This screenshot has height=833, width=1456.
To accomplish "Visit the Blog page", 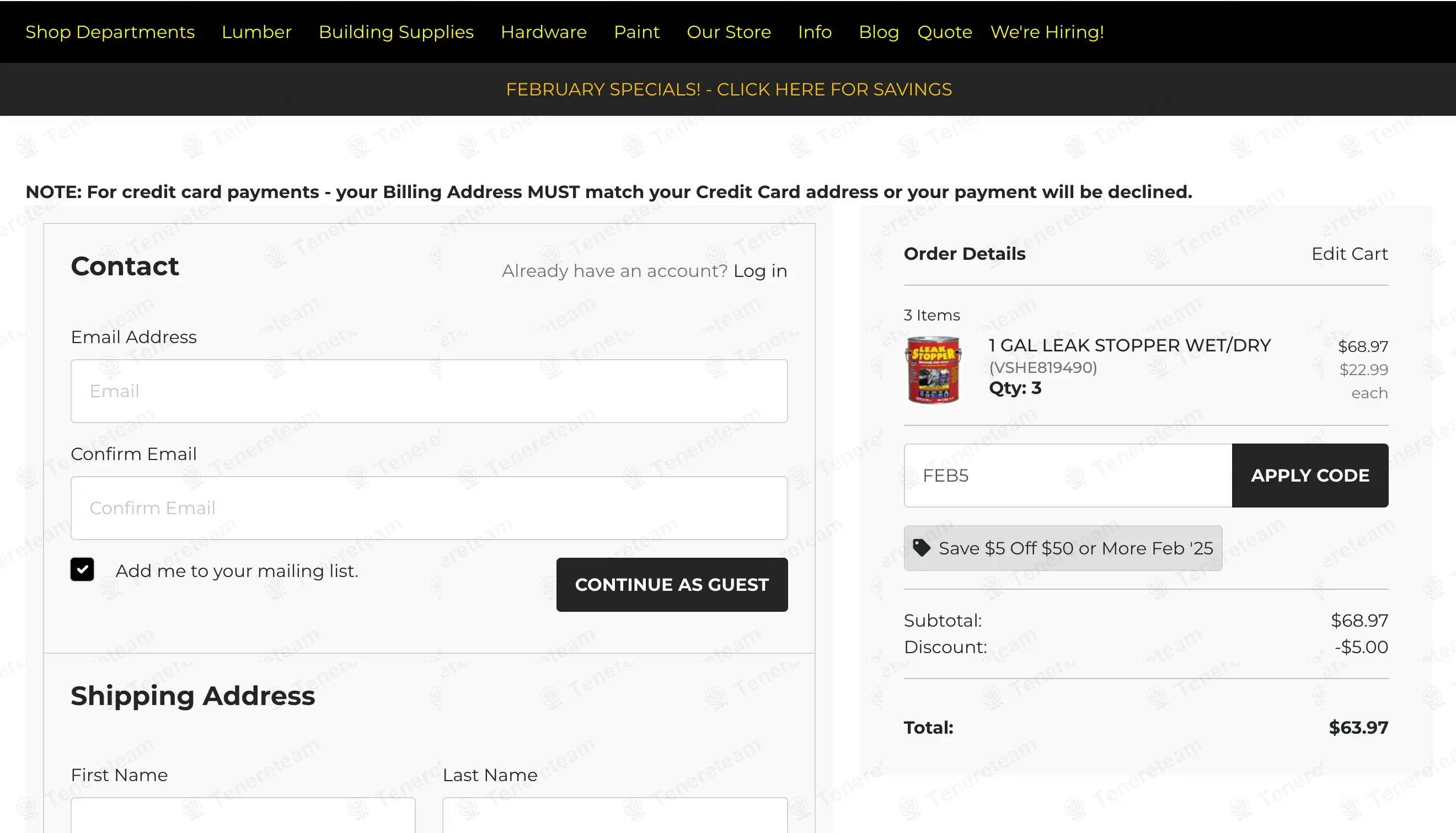I will pos(879,32).
